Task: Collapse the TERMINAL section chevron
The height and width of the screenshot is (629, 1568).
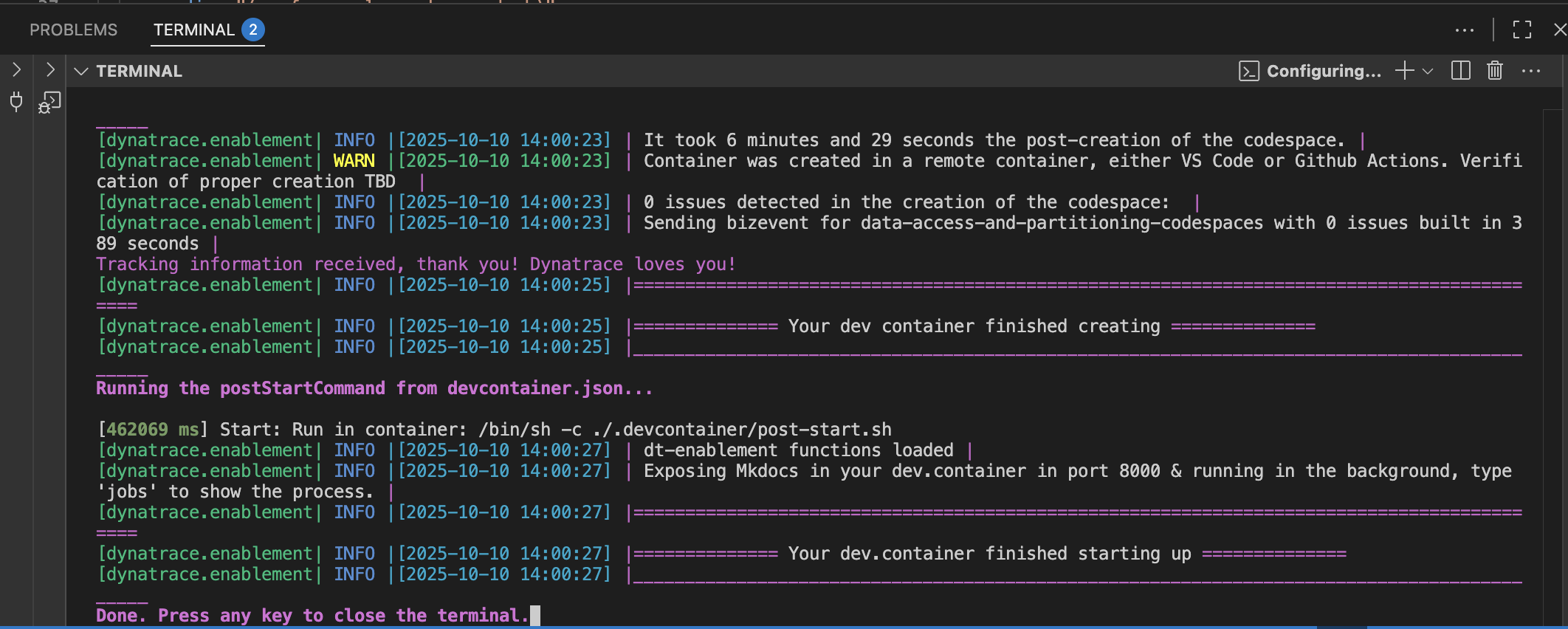Action: pos(81,71)
